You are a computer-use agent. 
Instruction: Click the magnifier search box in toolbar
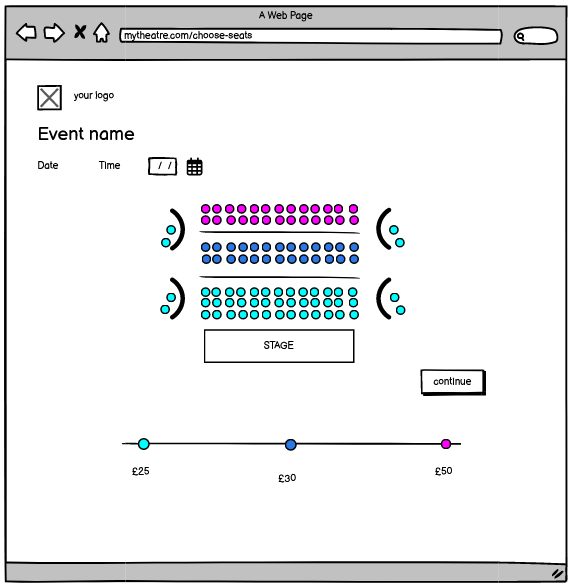pos(536,36)
